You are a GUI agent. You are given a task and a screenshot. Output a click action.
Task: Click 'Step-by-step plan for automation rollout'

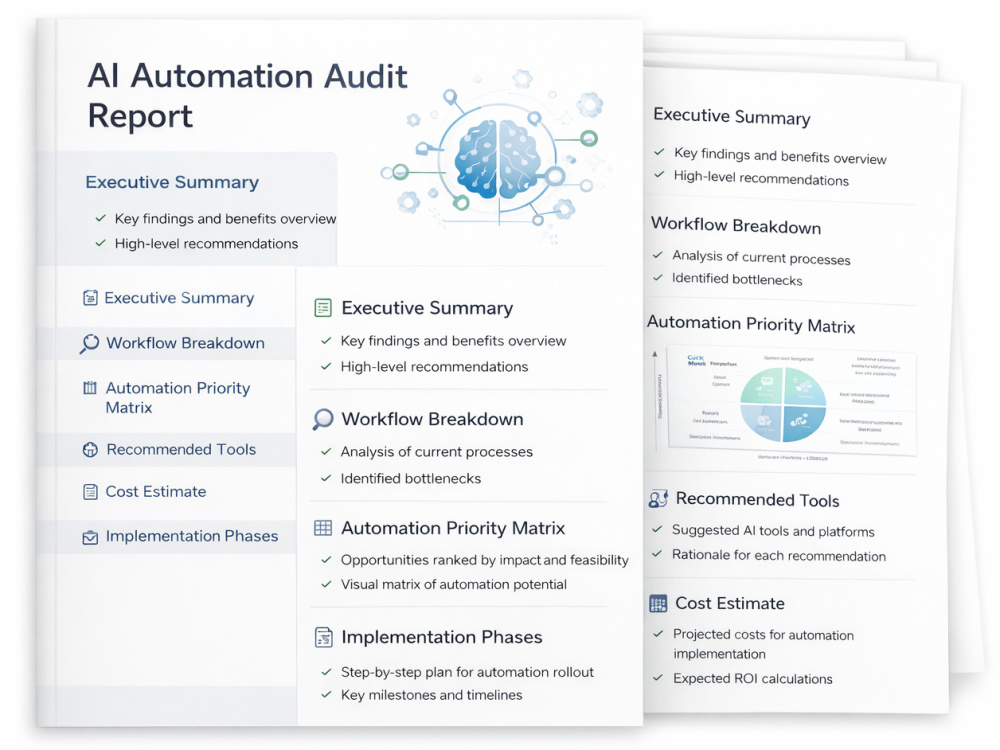(x=467, y=672)
